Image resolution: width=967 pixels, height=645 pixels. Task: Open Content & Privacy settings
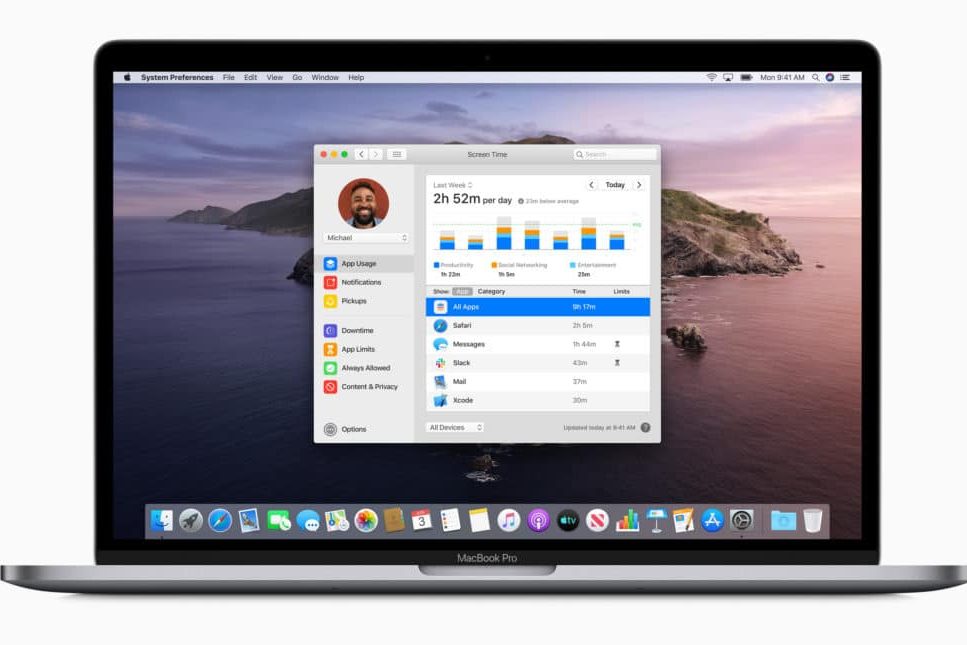(x=372, y=387)
